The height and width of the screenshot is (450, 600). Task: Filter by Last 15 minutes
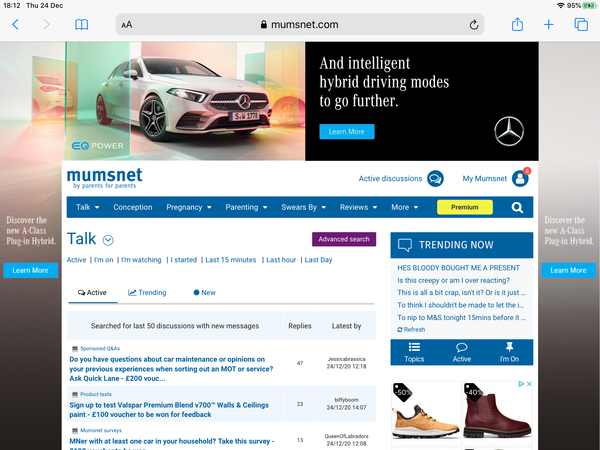(x=231, y=260)
